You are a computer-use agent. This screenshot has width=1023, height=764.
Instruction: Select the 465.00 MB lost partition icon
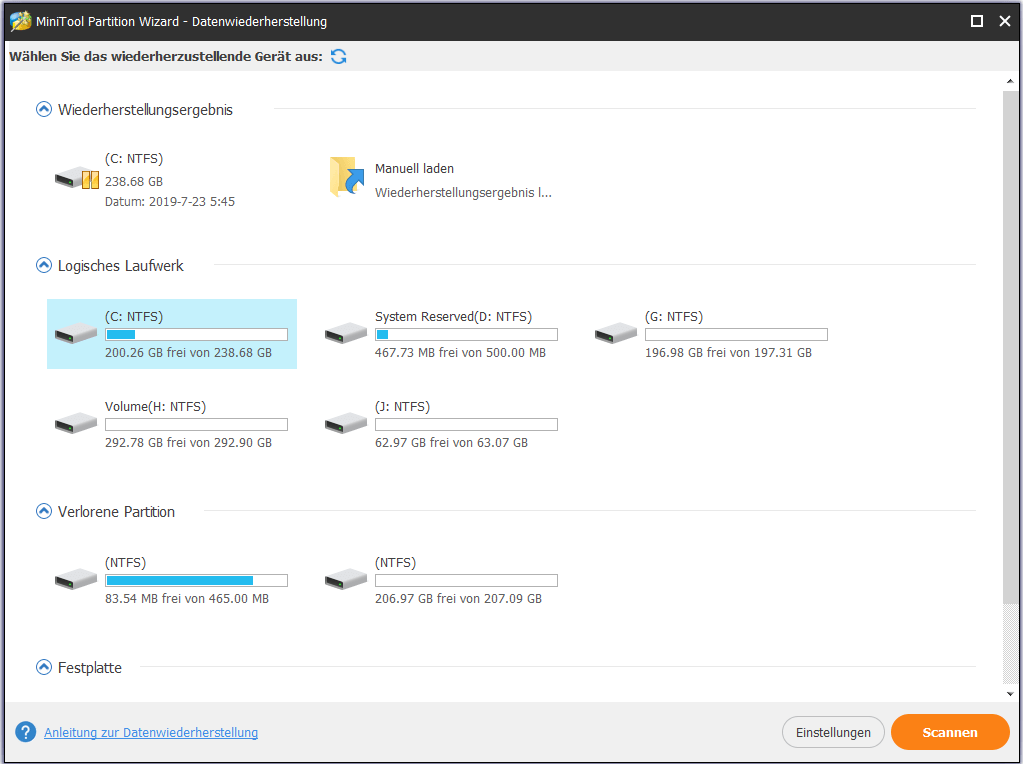coord(76,579)
